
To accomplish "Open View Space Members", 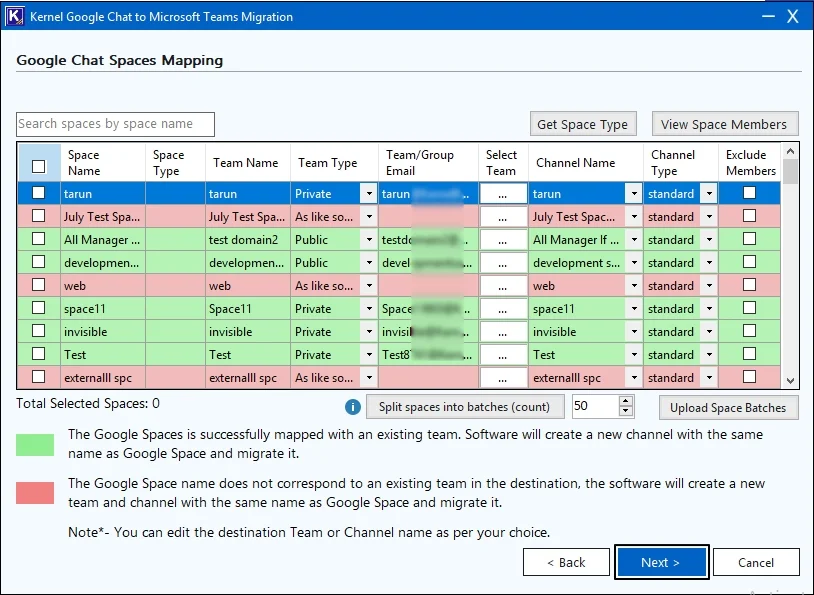I will (725, 124).
